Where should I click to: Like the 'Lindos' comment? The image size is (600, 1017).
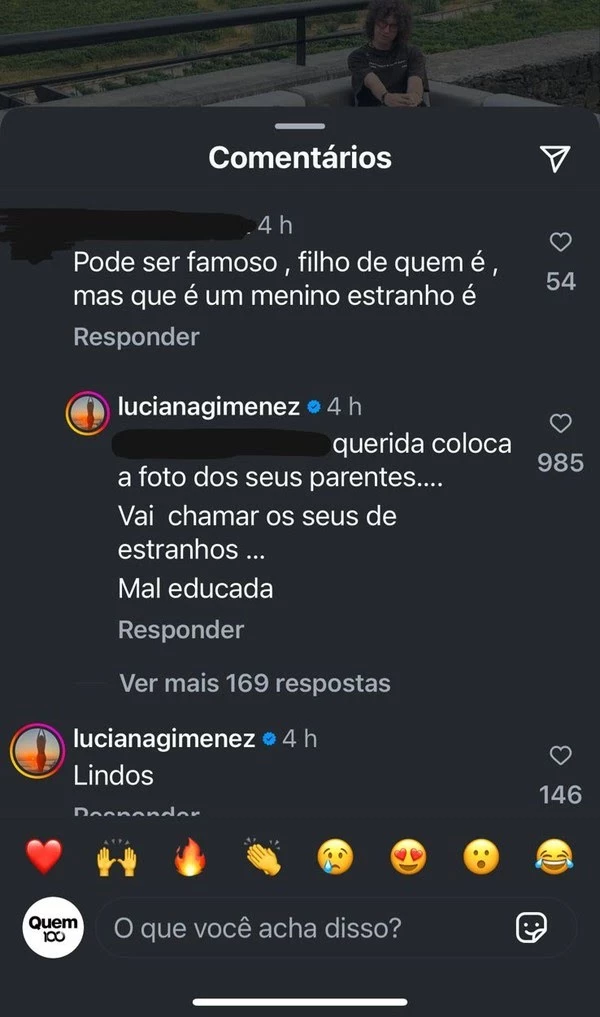coord(561,755)
